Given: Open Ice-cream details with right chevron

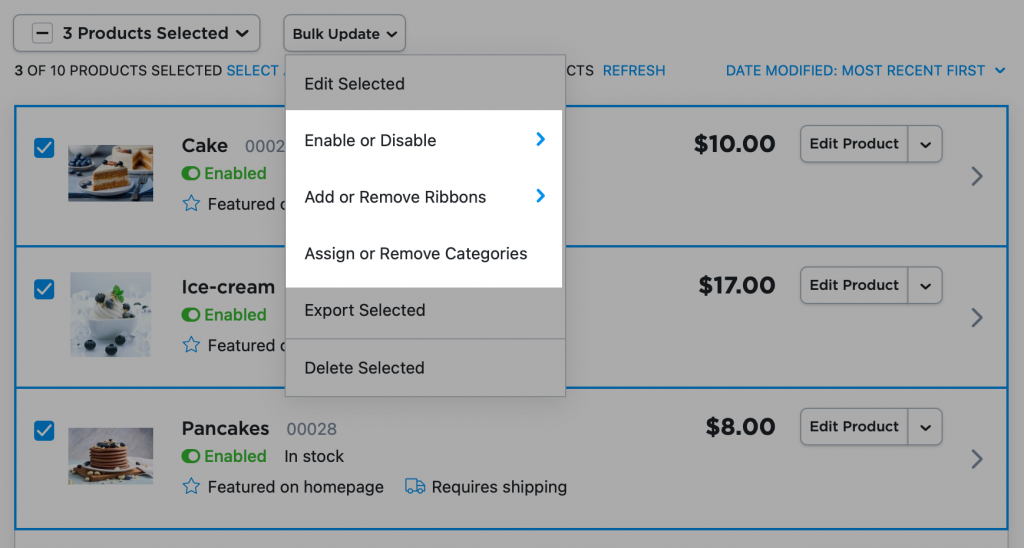Looking at the screenshot, I should click(977, 317).
